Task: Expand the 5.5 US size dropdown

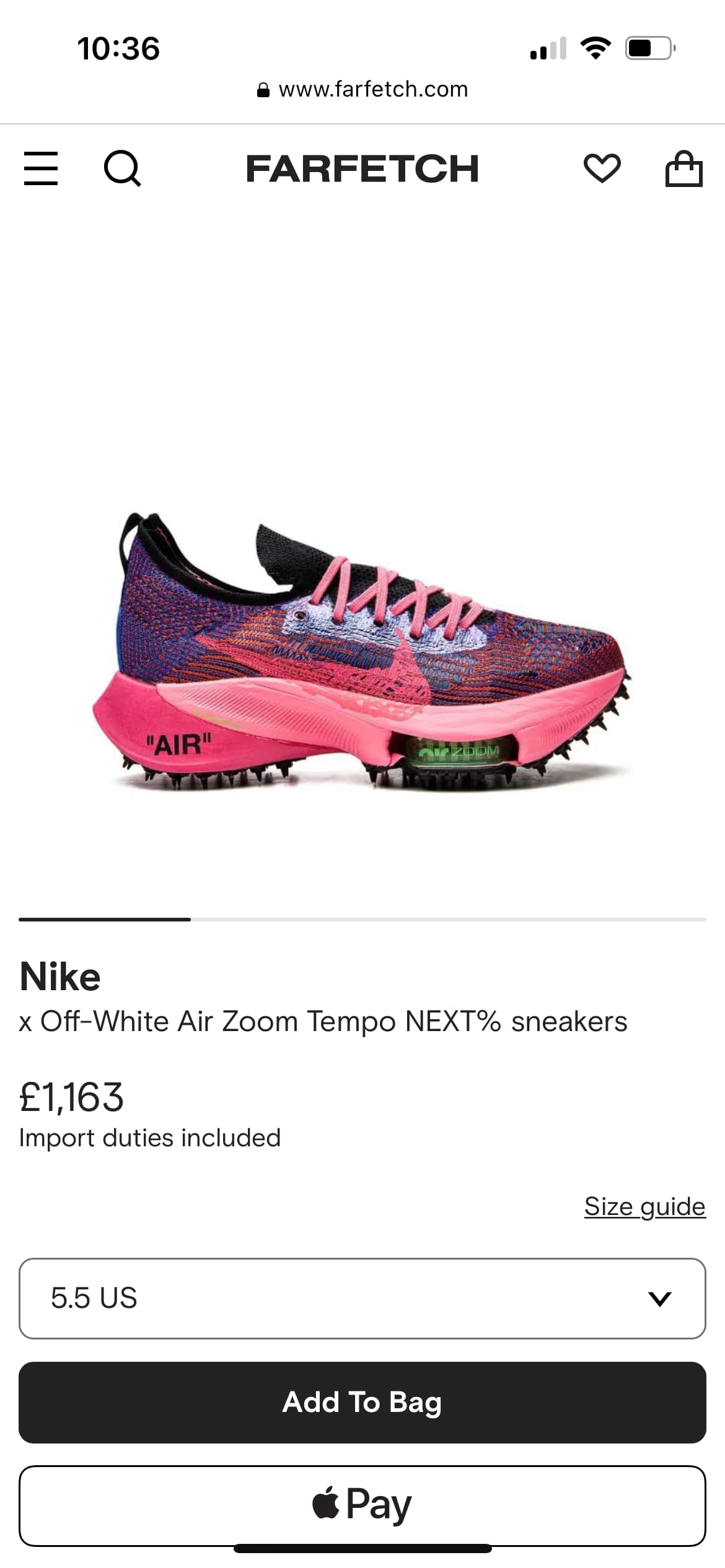Action: coord(362,1298)
